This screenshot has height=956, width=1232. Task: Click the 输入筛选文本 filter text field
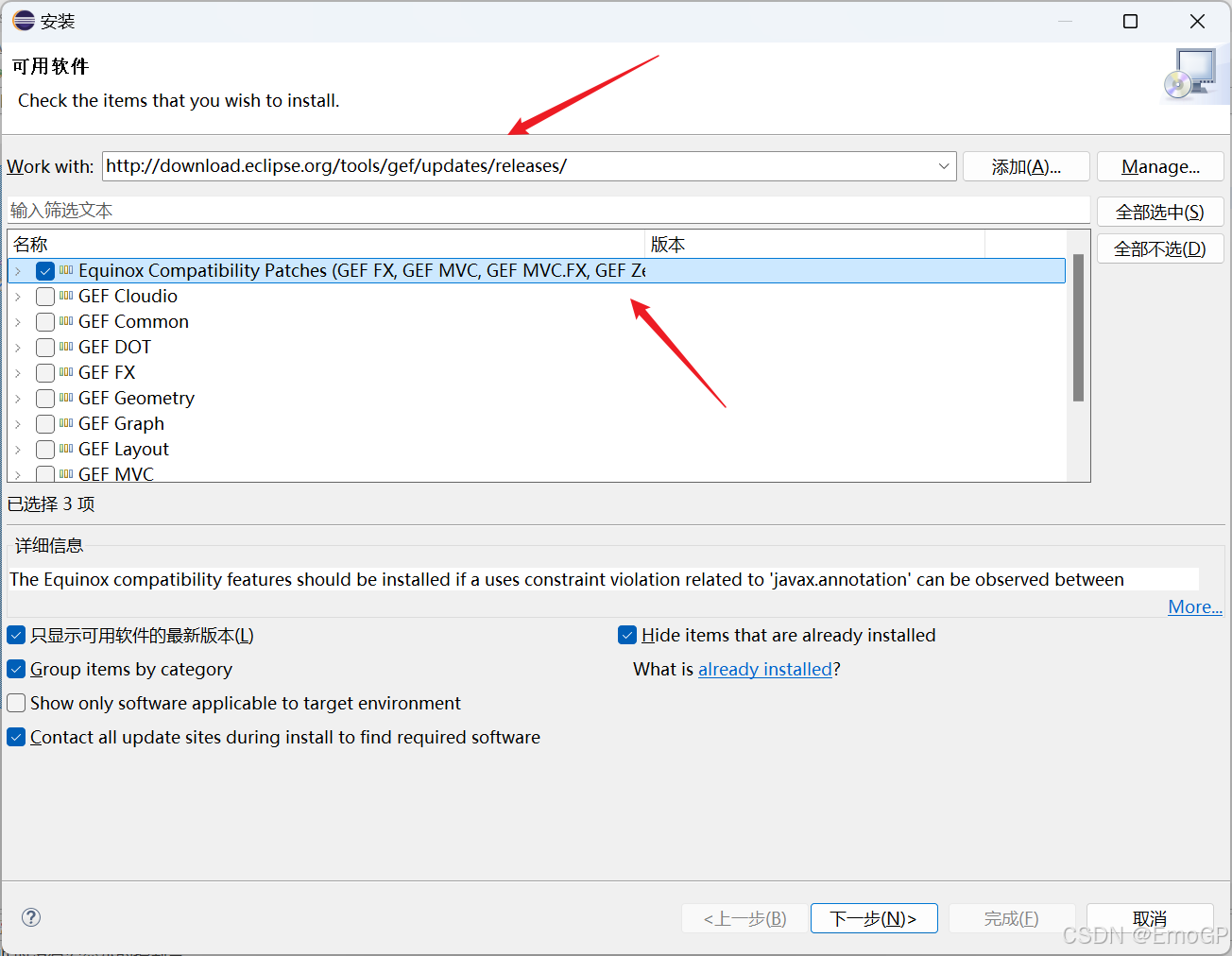[548, 210]
